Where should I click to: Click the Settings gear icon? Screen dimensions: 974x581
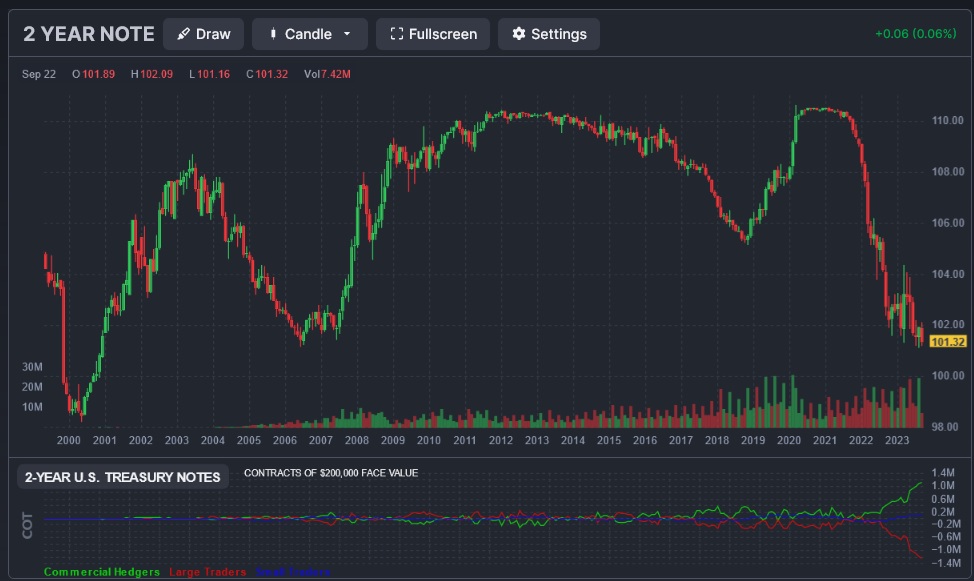click(519, 34)
